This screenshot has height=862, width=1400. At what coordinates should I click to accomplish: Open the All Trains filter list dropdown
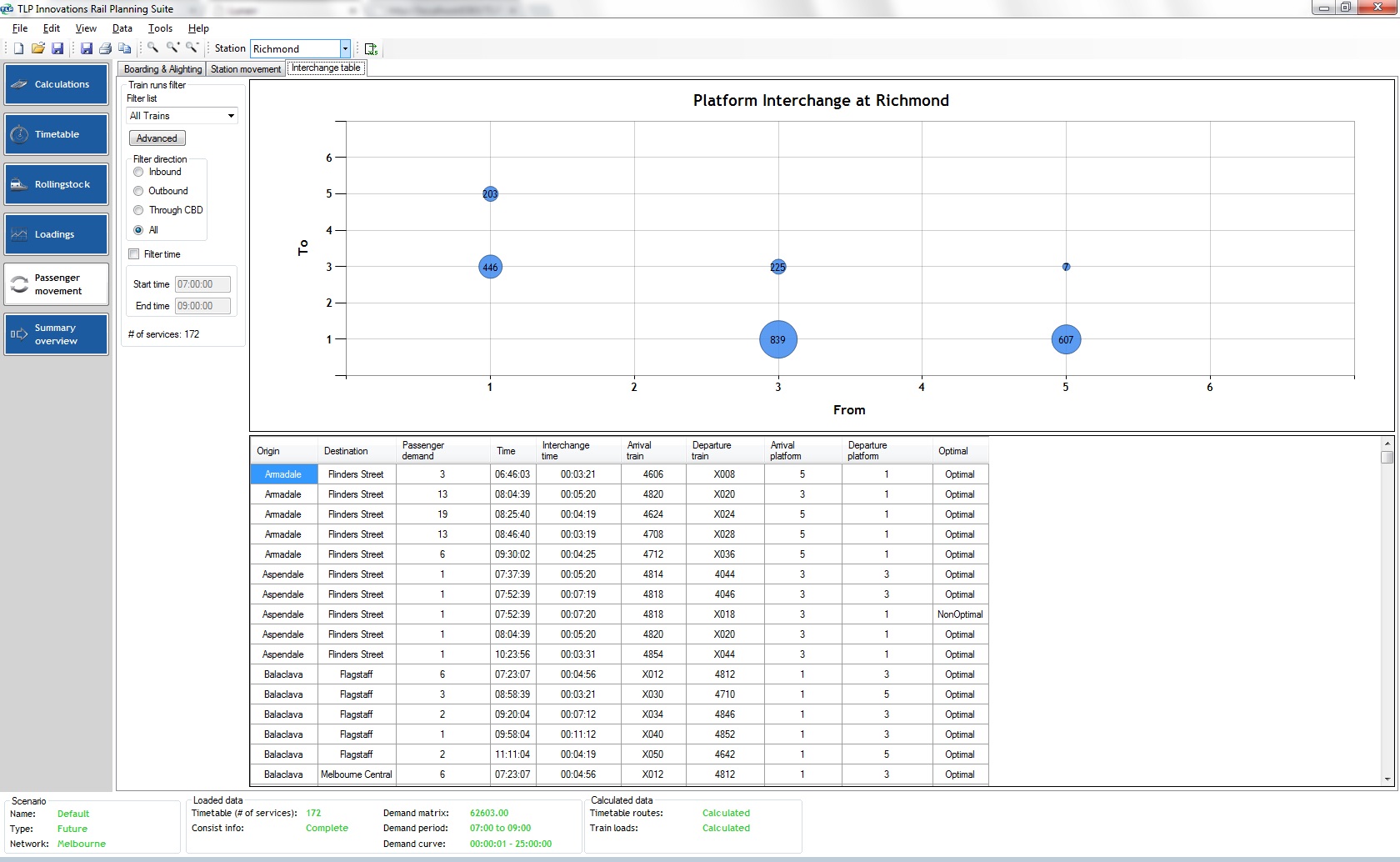[231, 116]
